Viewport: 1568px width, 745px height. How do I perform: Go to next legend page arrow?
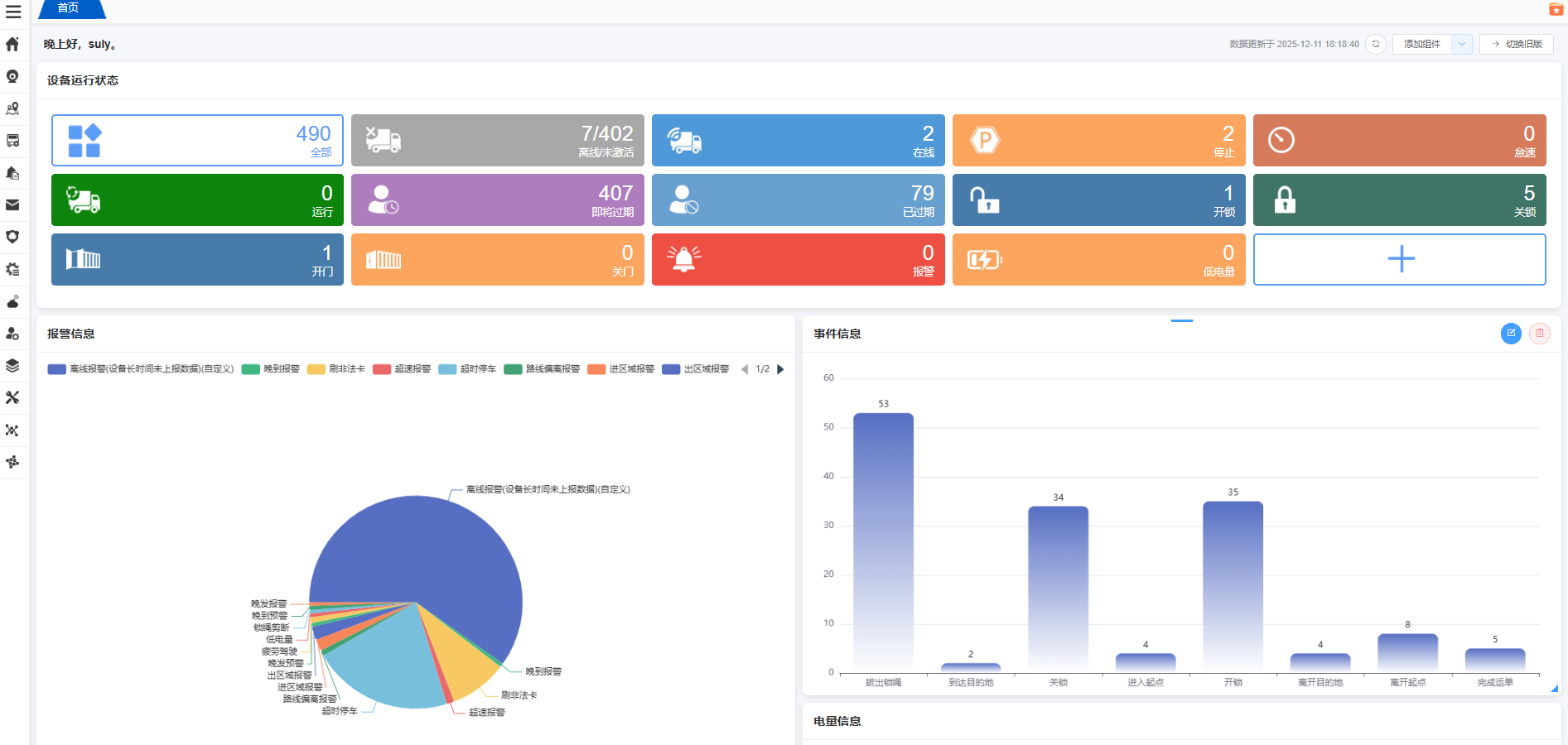[x=780, y=369]
